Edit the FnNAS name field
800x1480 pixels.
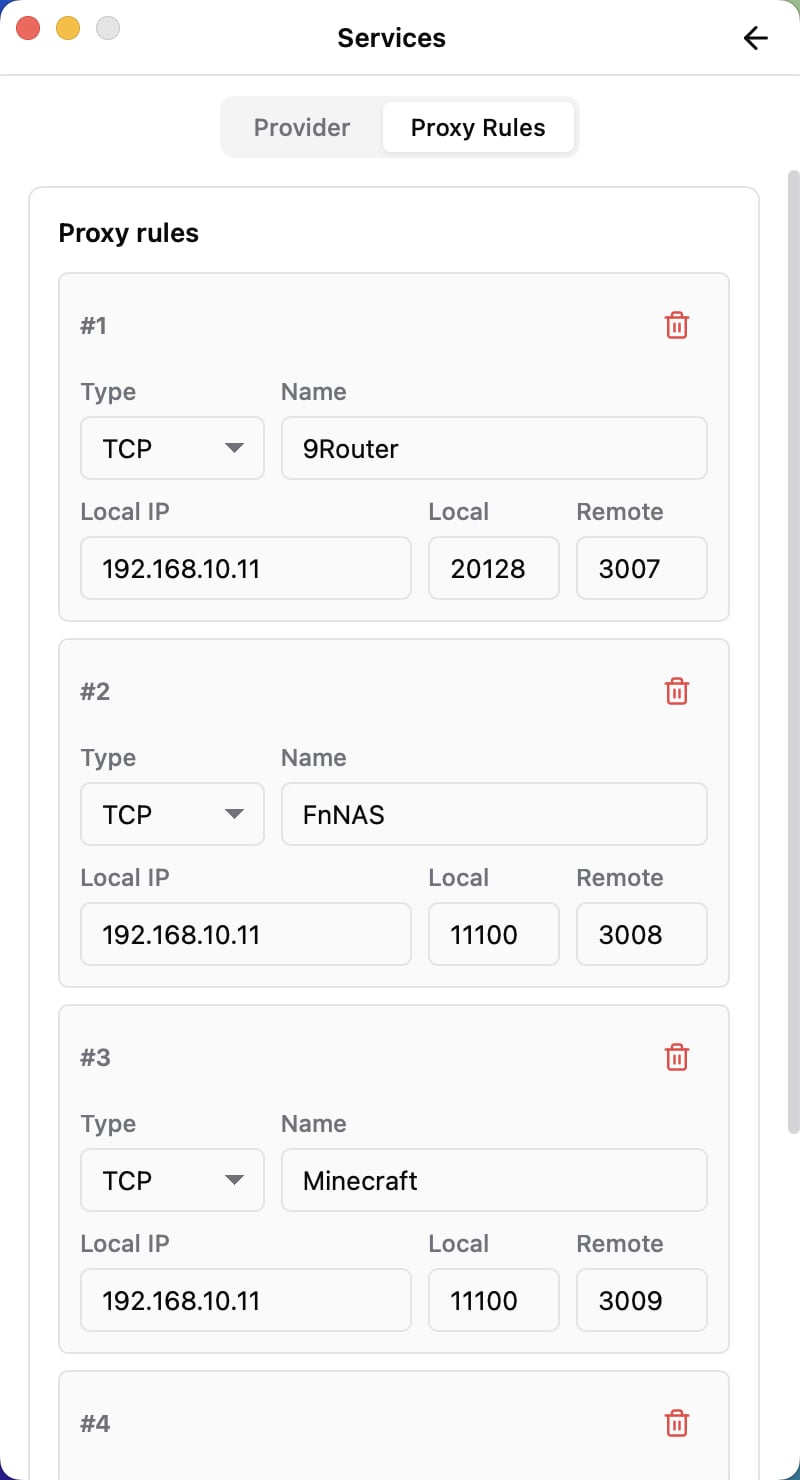494,814
